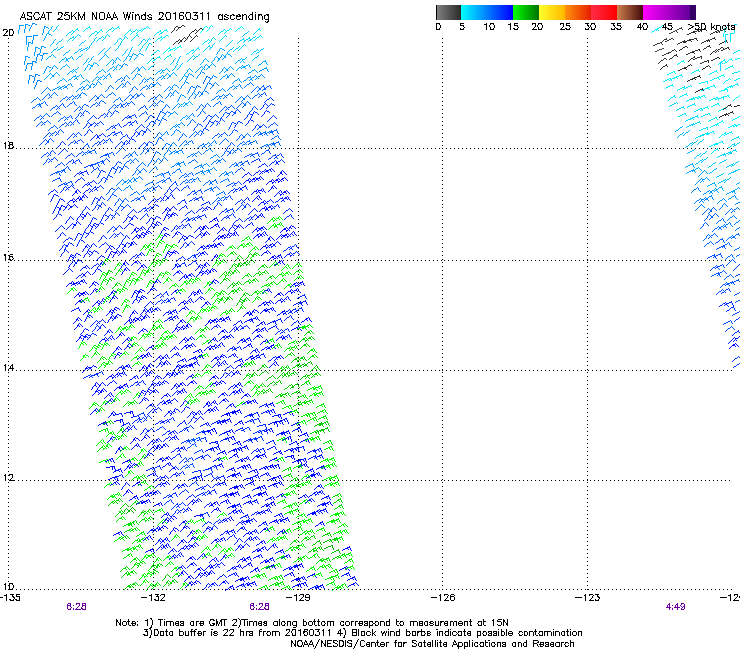Click the gray 0-5 knots segment of the color scale
The width and height of the screenshot is (740, 650).
pyautogui.click(x=448, y=12)
